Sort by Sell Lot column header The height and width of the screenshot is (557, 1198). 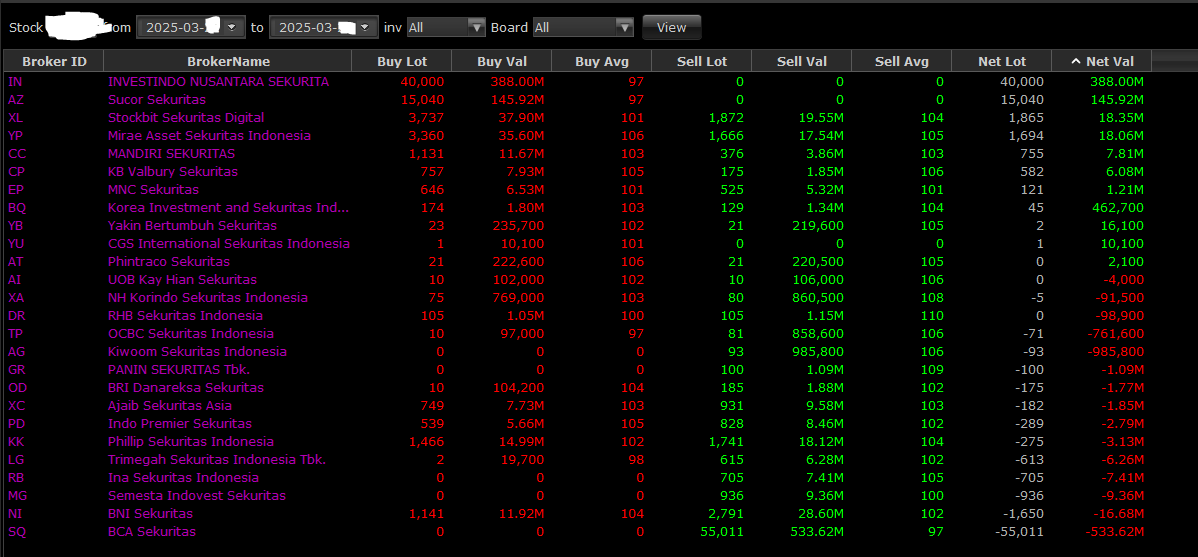pos(702,61)
